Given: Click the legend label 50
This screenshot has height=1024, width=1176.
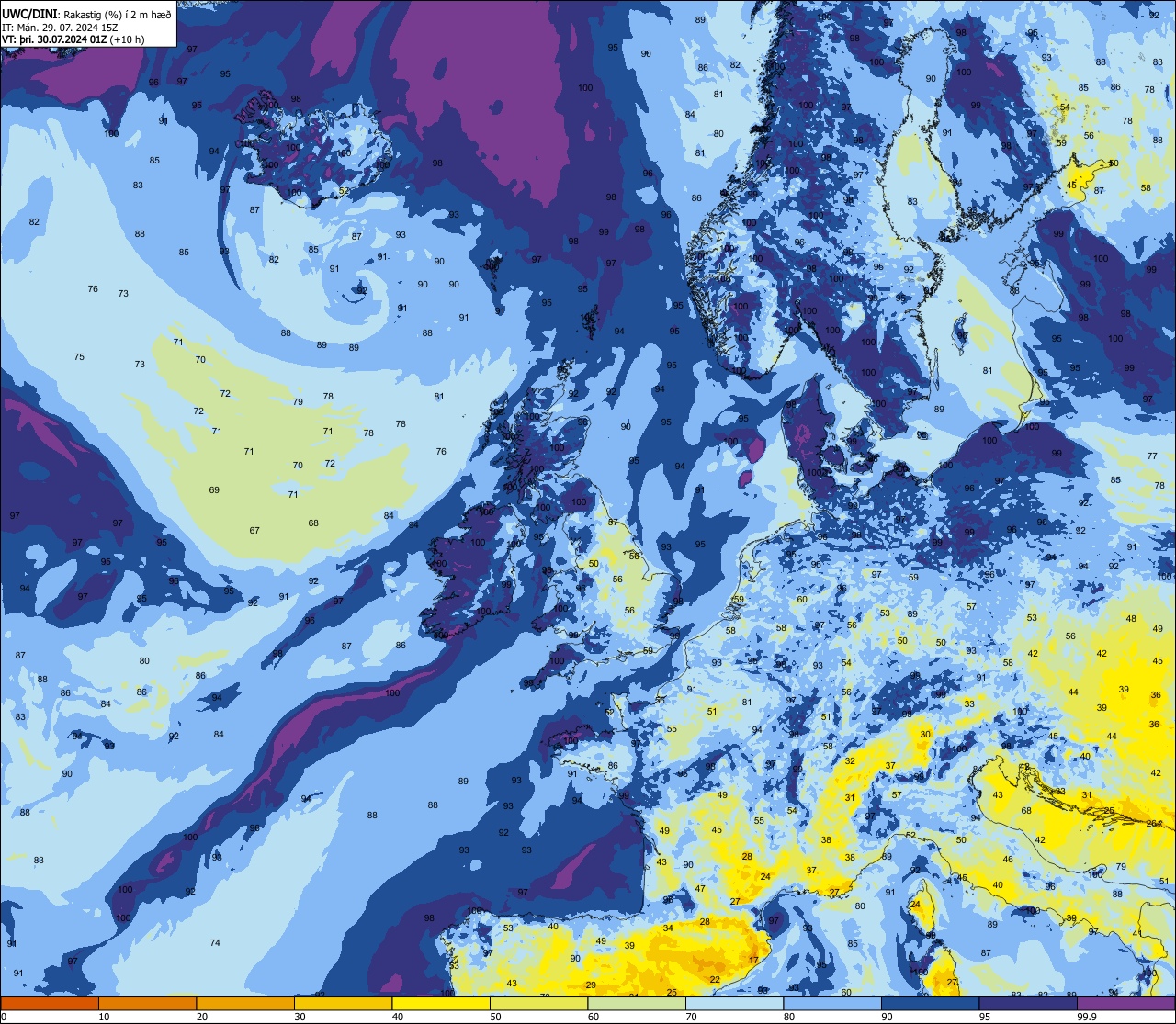Looking at the screenshot, I should [495, 1017].
